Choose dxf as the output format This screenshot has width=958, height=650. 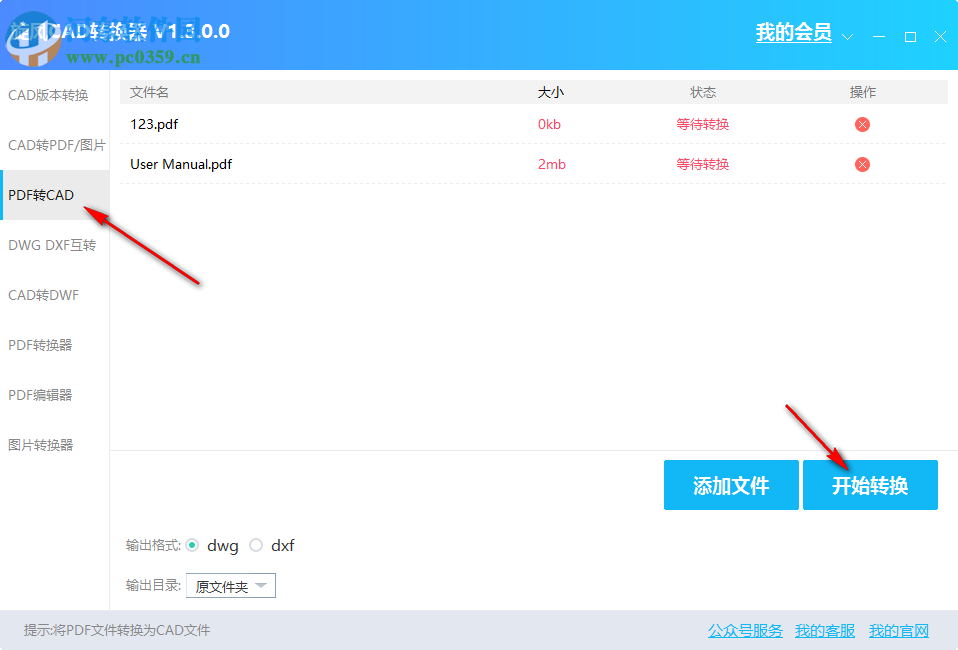[x=256, y=545]
